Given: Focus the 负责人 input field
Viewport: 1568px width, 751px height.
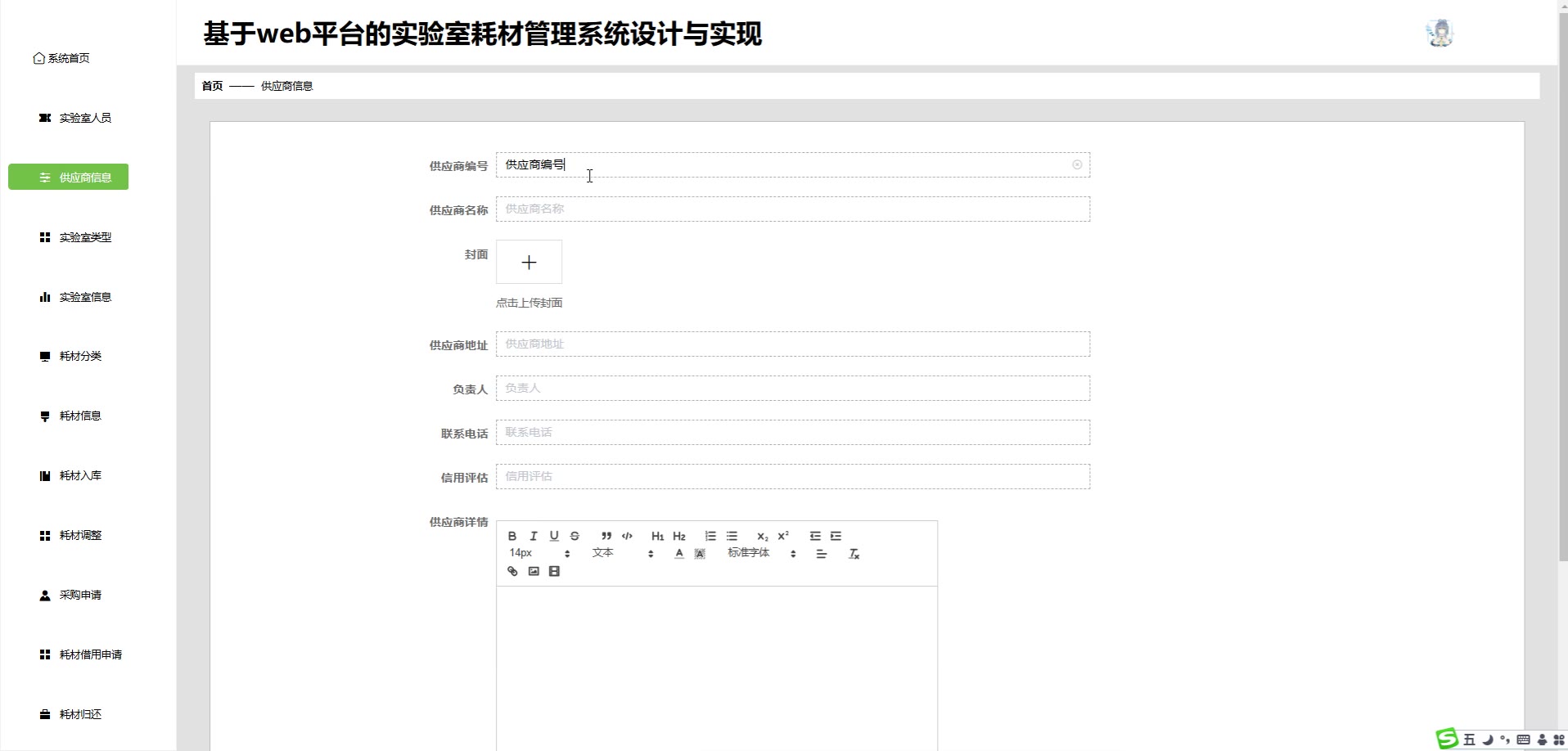Looking at the screenshot, I should point(792,388).
